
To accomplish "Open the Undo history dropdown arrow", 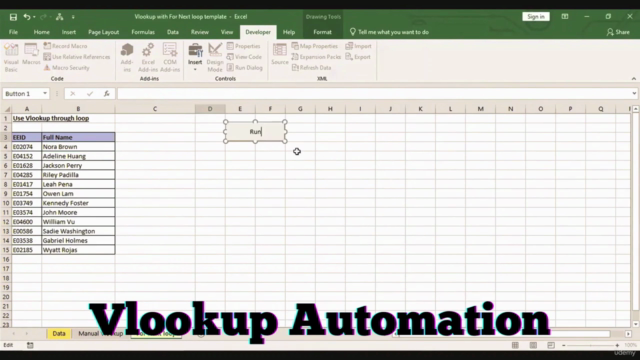I will tap(34, 17).
